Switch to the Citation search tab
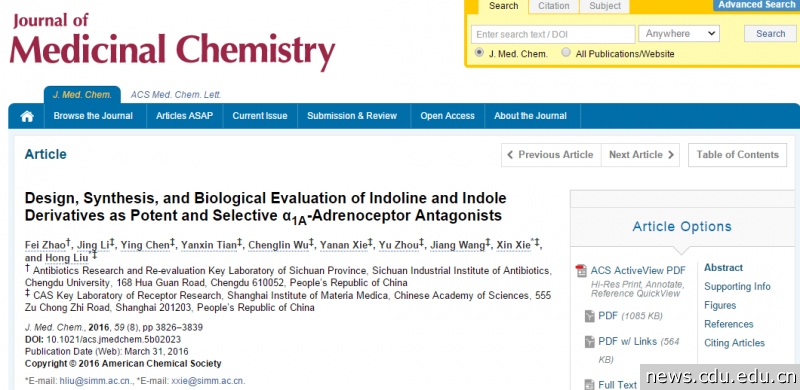The image size is (800, 390). (554, 6)
